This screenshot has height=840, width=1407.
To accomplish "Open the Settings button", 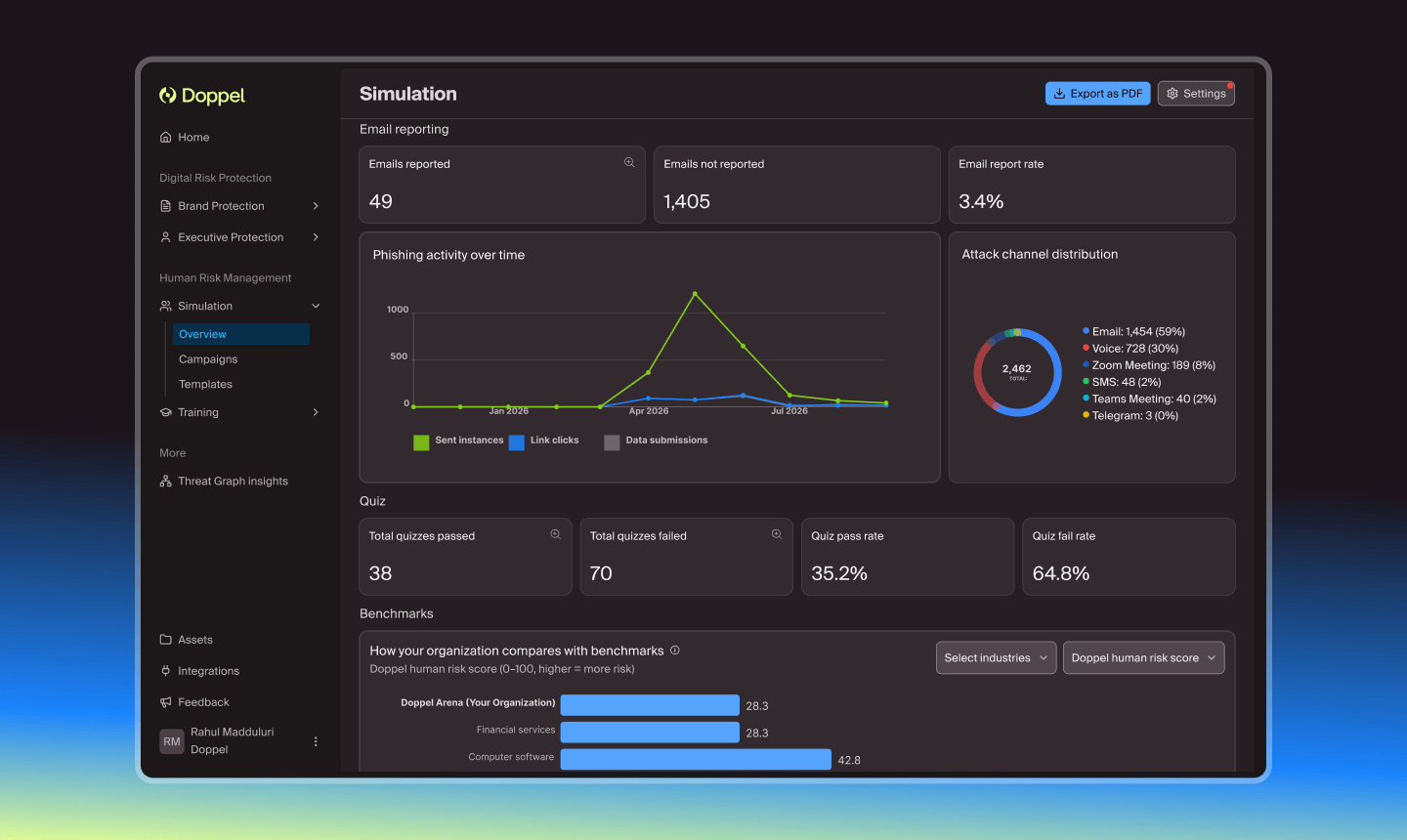I will [x=1196, y=94].
